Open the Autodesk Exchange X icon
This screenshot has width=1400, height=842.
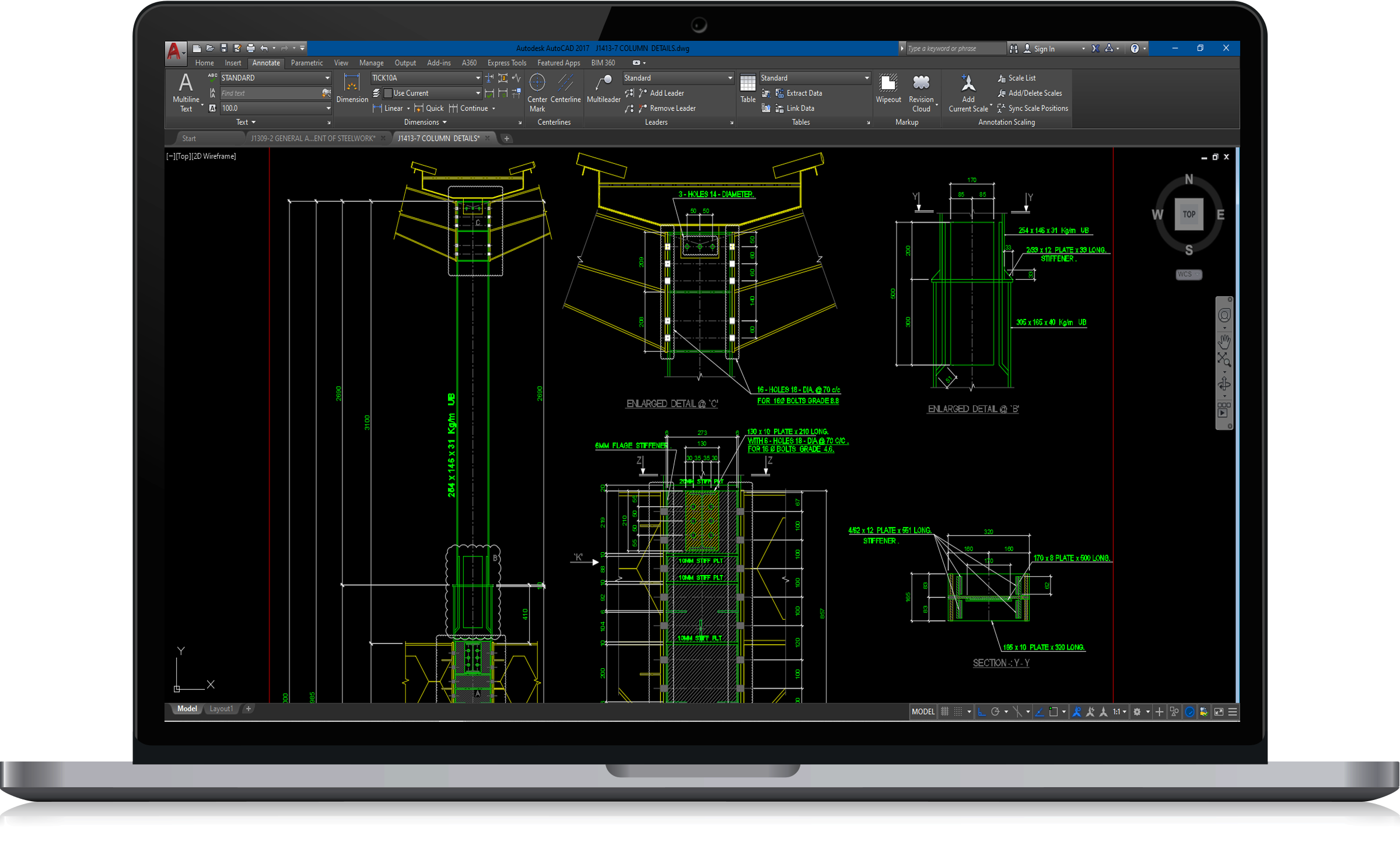1095,48
